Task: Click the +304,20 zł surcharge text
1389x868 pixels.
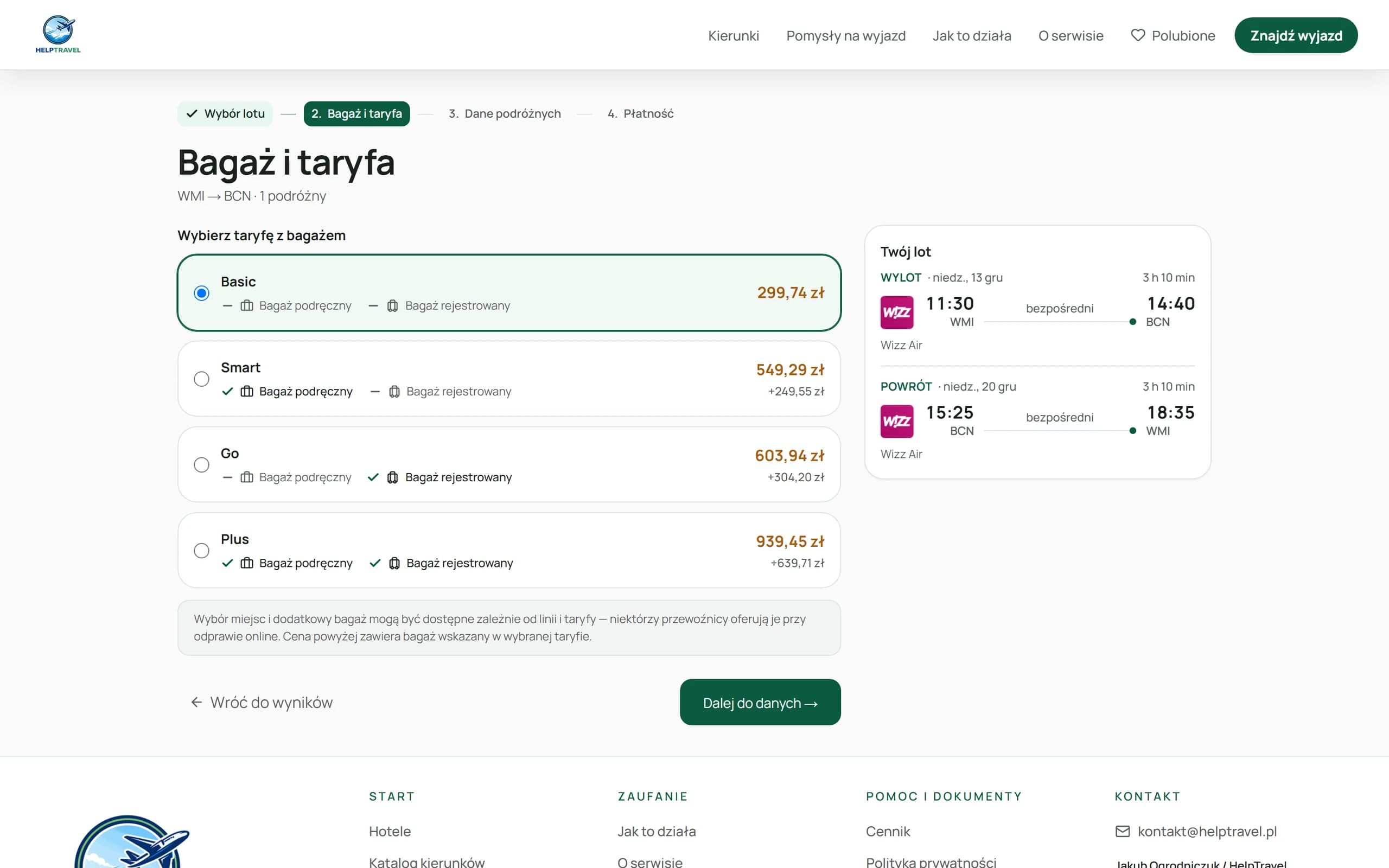Action: pyautogui.click(x=795, y=477)
